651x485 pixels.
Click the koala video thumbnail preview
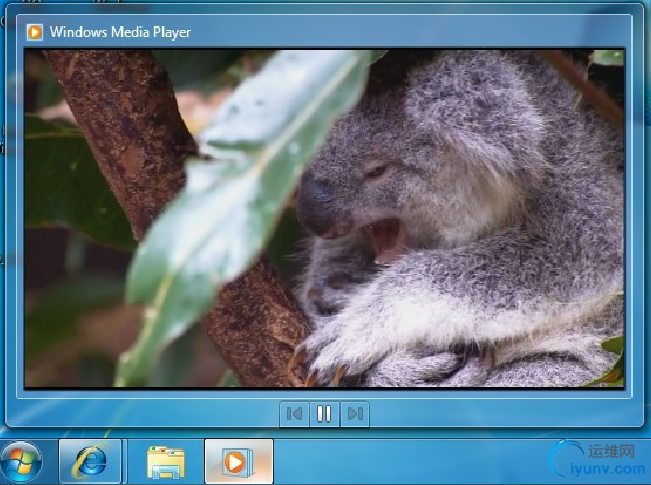324,218
